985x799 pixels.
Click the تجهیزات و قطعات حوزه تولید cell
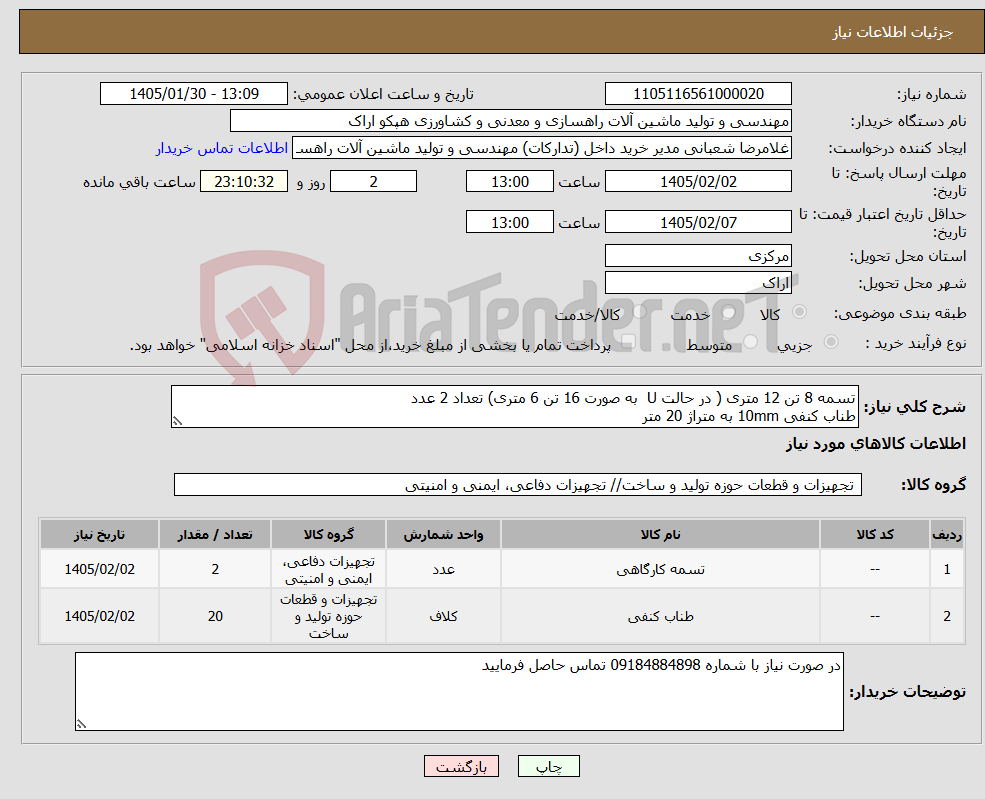click(329, 616)
